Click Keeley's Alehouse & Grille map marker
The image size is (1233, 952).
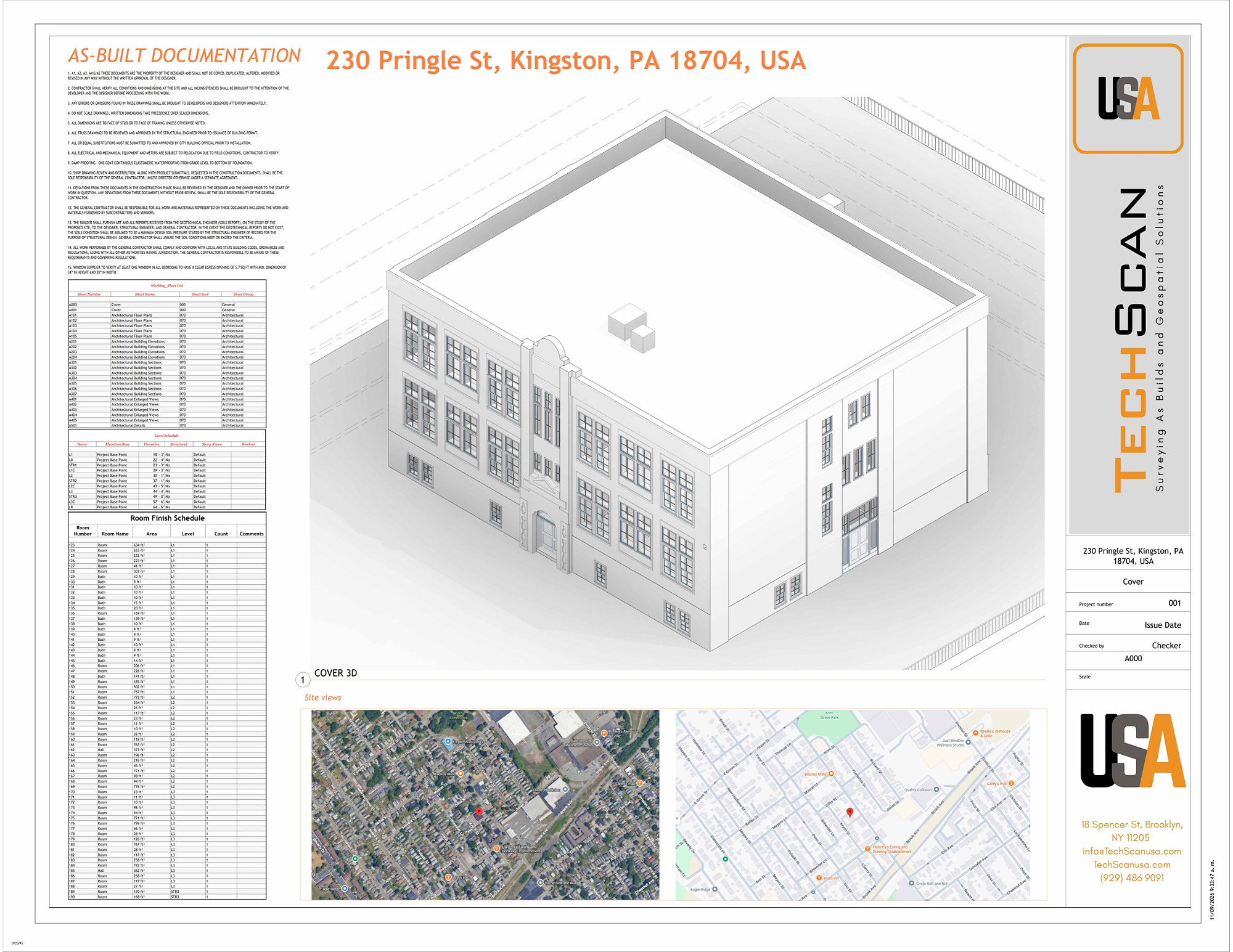coord(976,733)
